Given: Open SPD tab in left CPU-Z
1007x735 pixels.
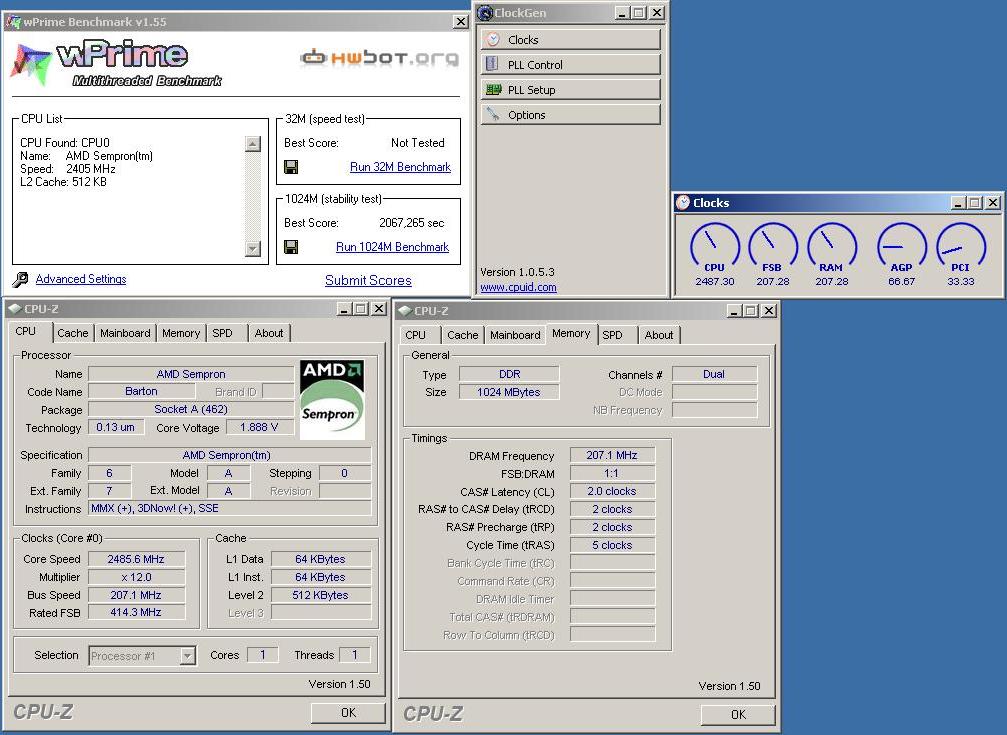Looking at the screenshot, I should click(222, 333).
